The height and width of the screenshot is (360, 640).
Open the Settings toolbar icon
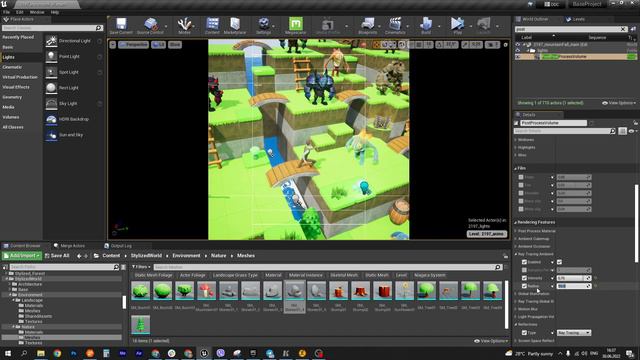264,24
